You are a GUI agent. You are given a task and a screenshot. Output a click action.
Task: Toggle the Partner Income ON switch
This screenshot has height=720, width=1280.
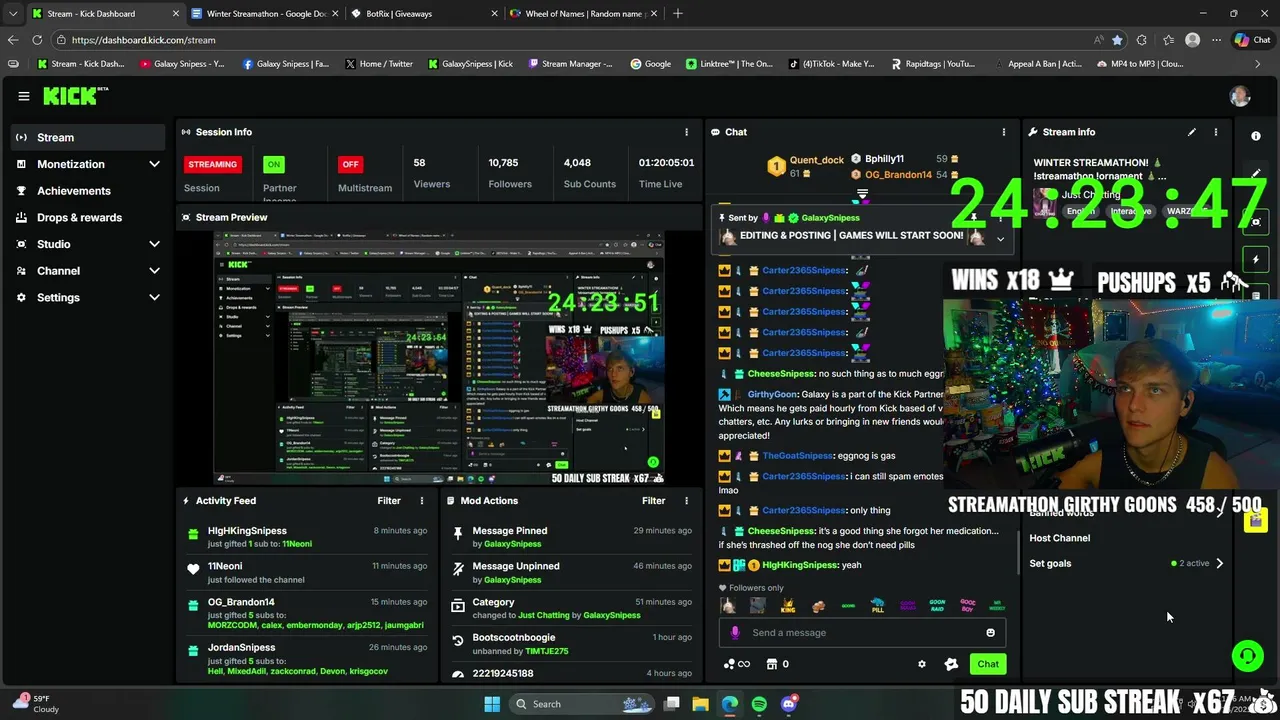(x=273, y=164)
